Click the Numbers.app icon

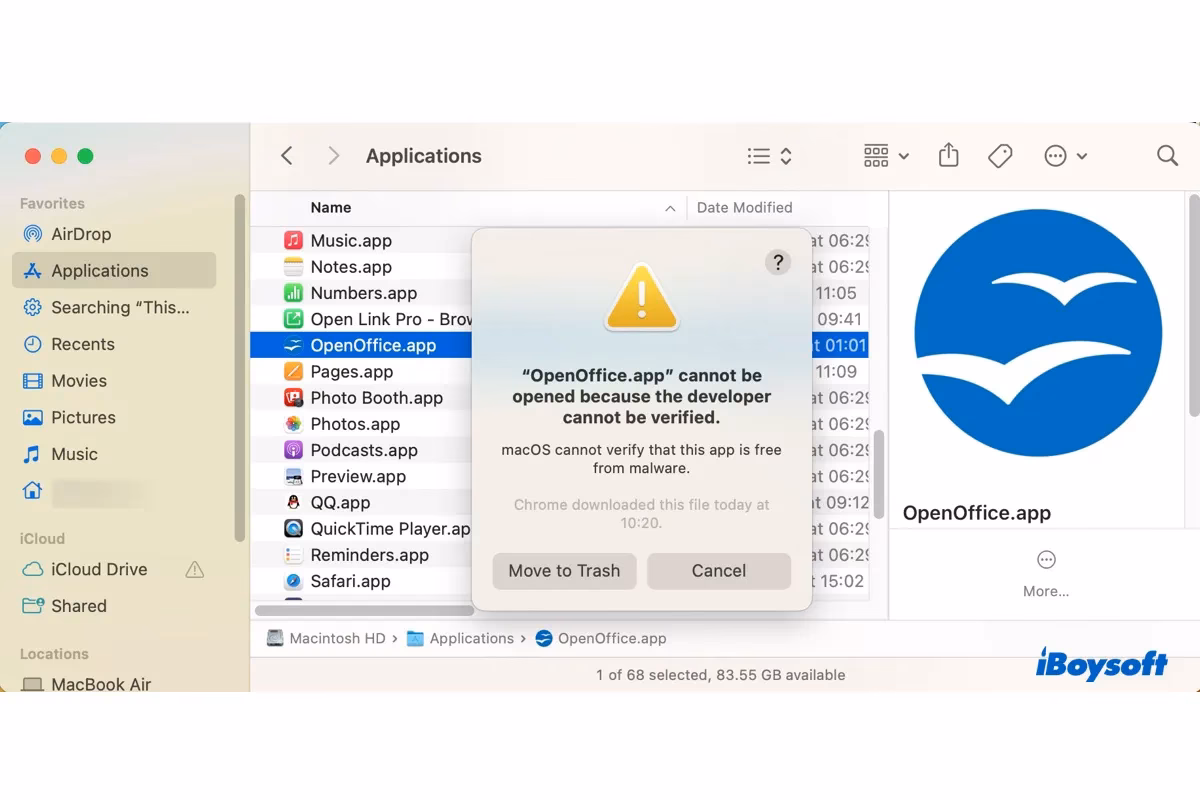pyautogui.click(x=293, y=293)
